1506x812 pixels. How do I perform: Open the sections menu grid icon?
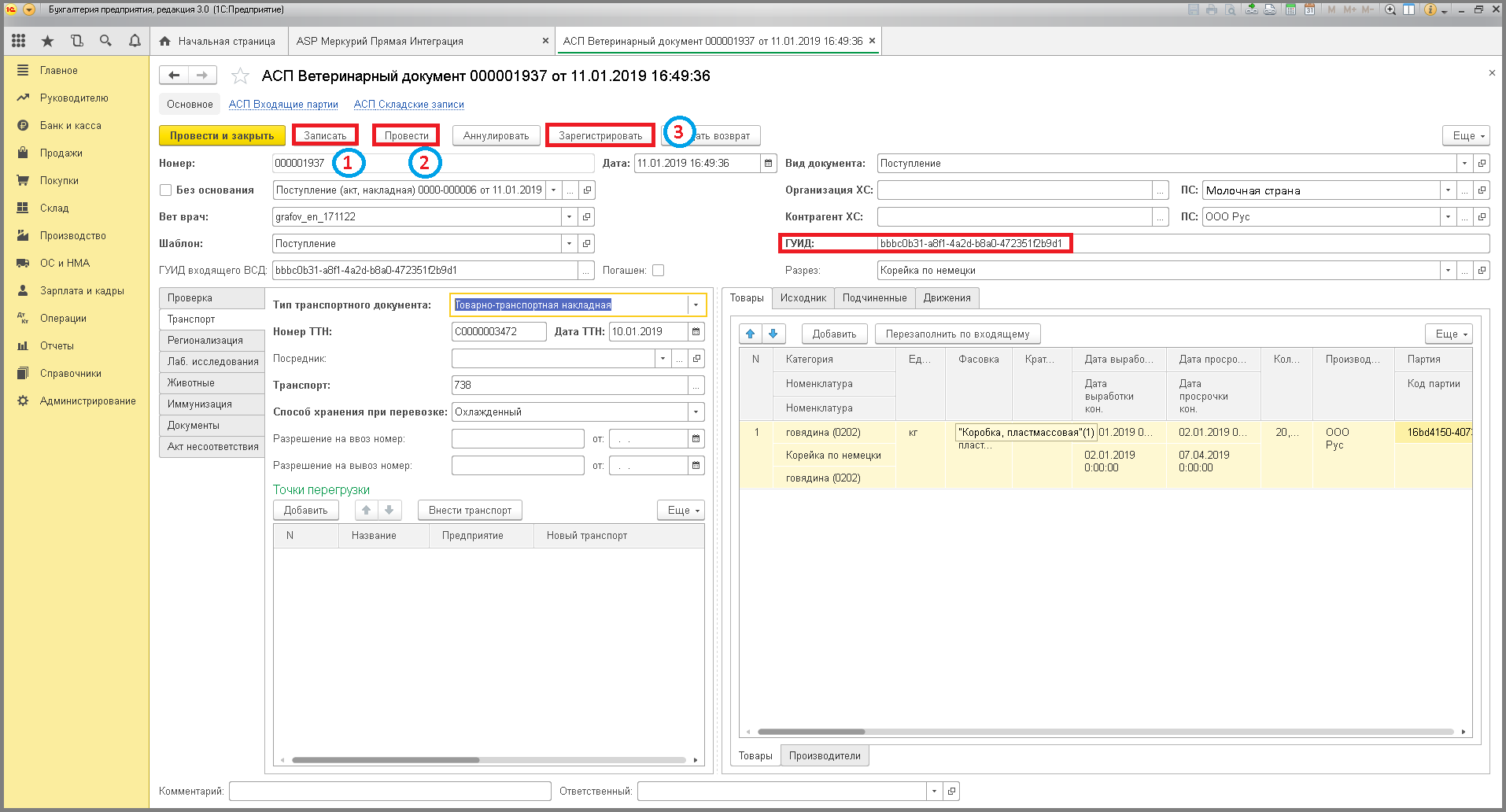click(19, 41)
